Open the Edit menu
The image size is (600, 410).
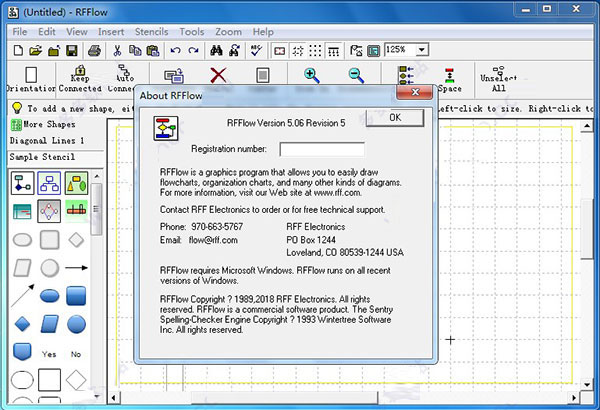click(x=47, y=32)
